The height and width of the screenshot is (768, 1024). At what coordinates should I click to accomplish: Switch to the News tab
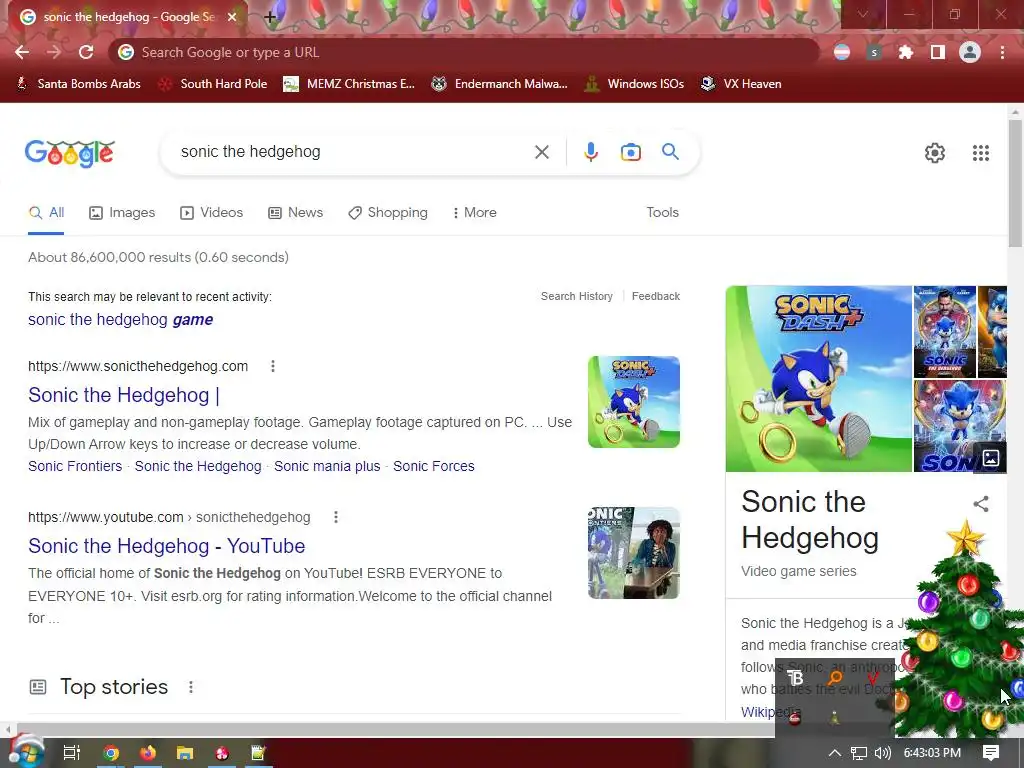pos(296,212)
